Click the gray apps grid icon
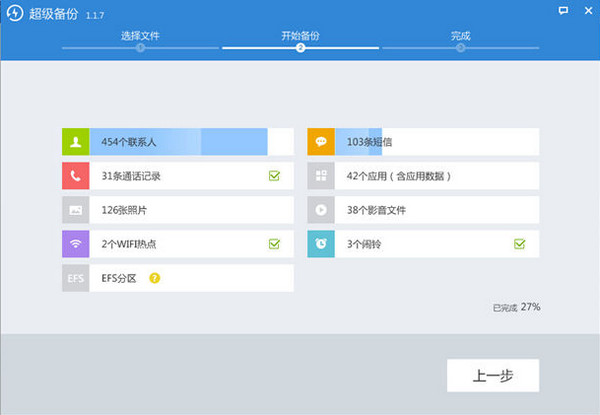The image size is (600, 415). point(321,176)
